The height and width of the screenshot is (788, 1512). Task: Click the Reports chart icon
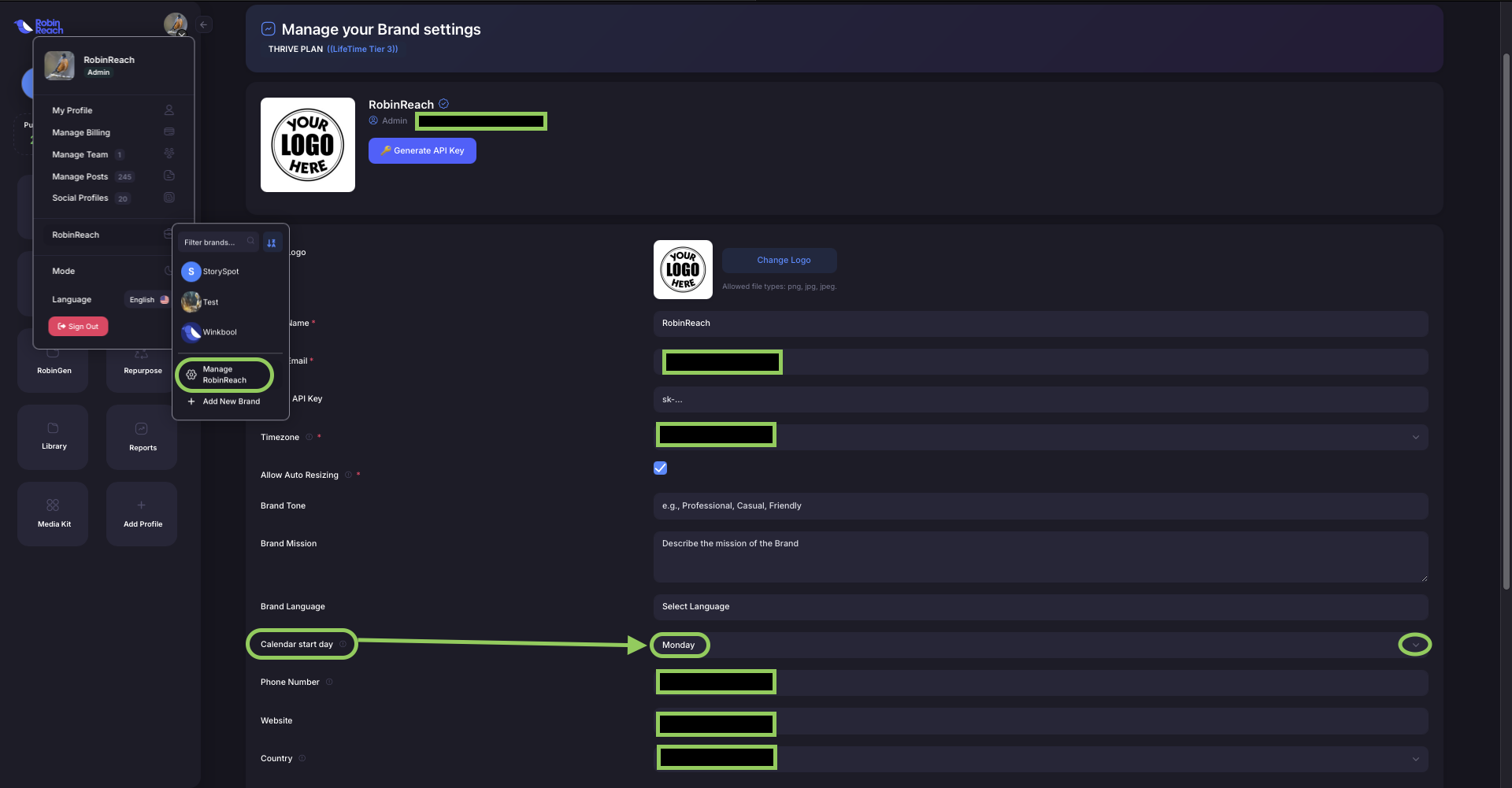(x=142, y=429)
